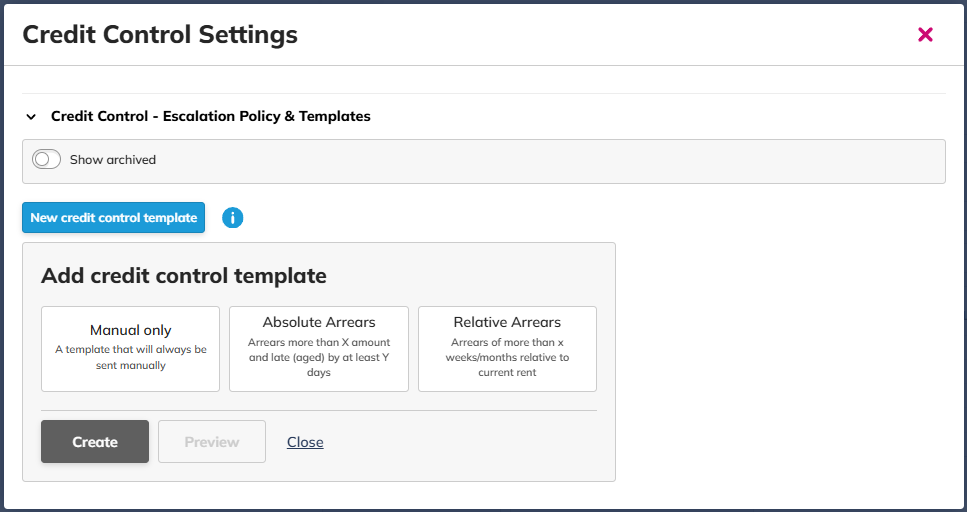Choose the Absolute Arrears template type

[x=318, y=347]
